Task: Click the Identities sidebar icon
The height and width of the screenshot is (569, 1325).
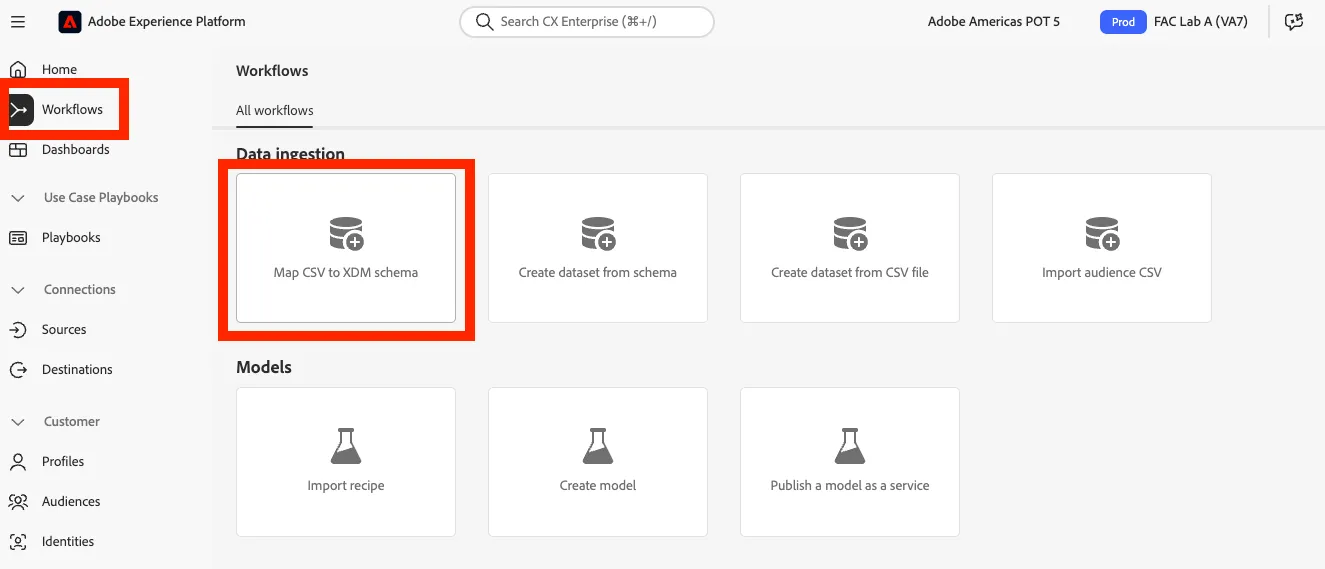Action: (18, 542)
